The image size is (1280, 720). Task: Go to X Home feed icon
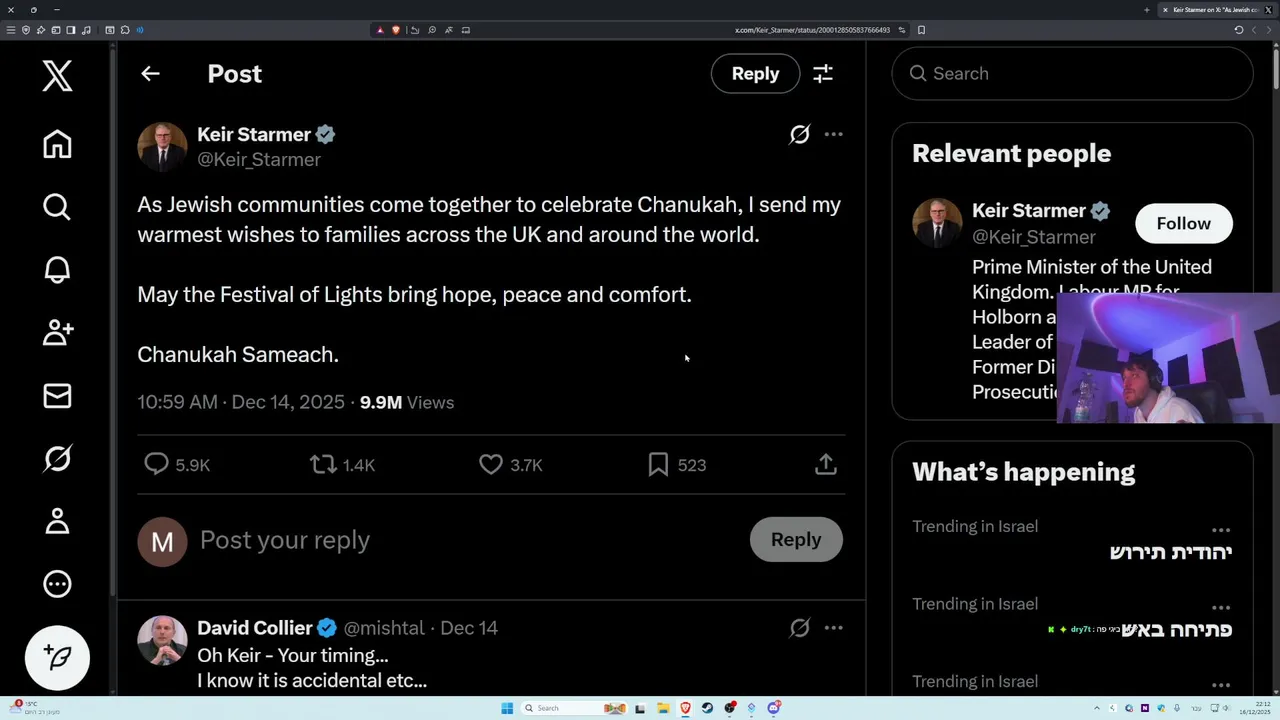[57, 145]
